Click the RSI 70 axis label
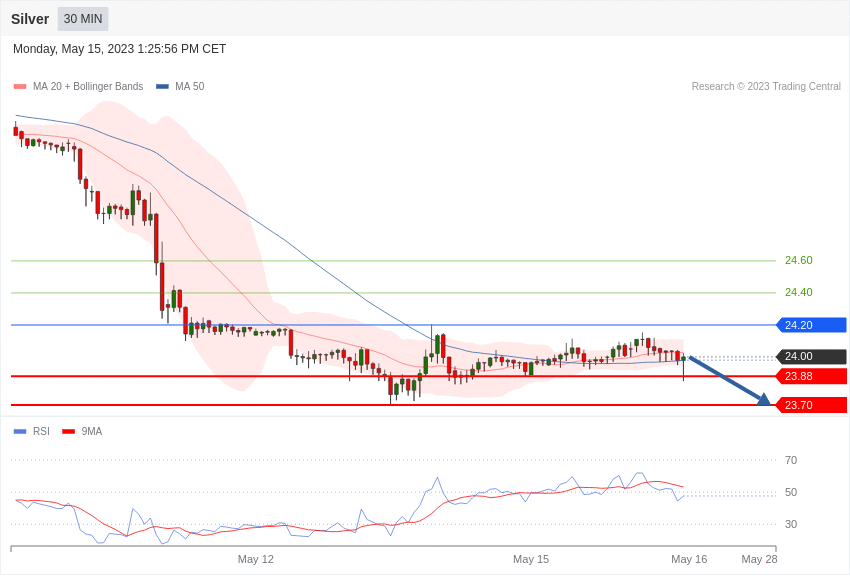The width and height of the screenshot is (850, 576). click(x=791, y=461)
